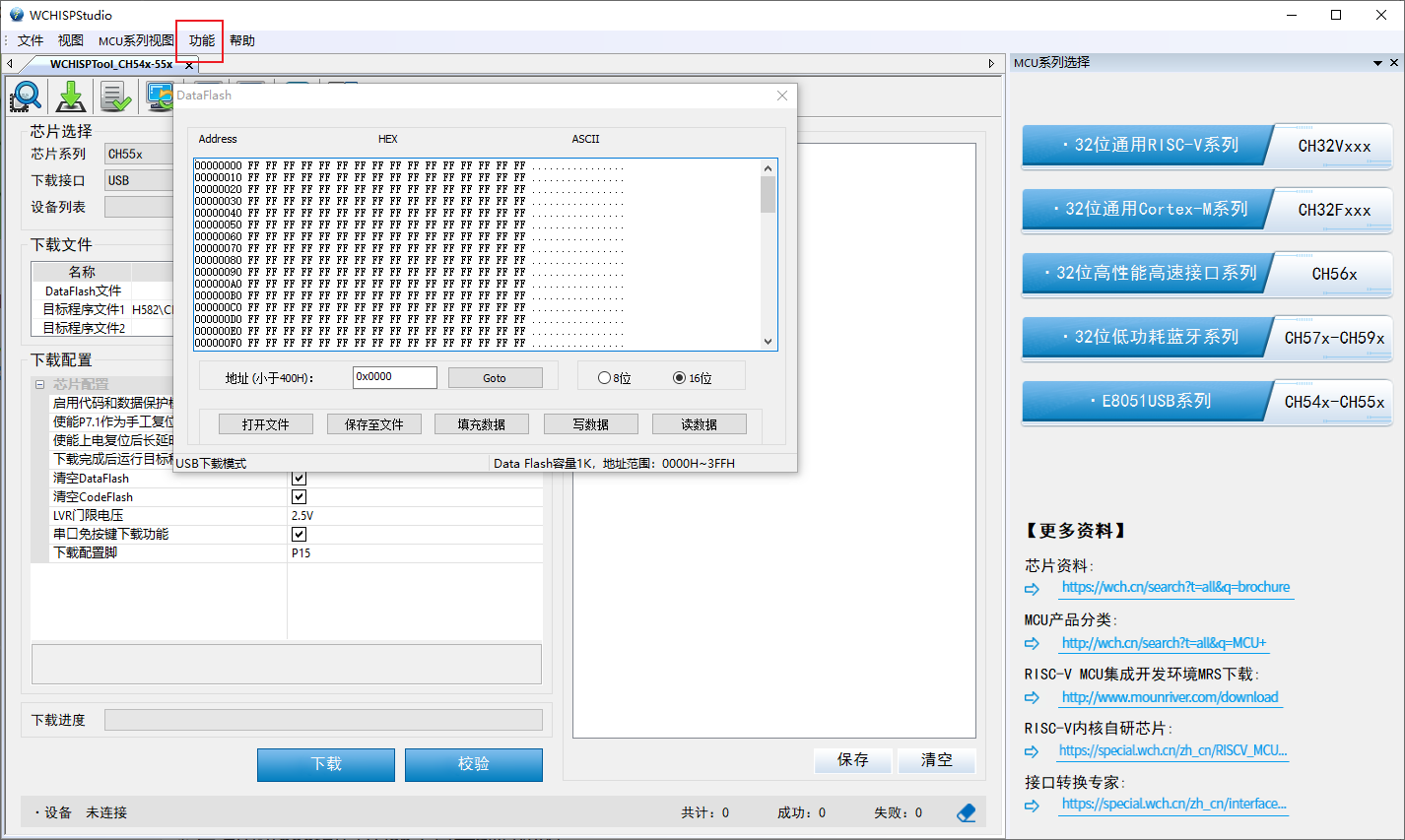Click the hex view vertical scrollbar thumb
Image resolution: width=1405 pixels, height=840 pixels.
tap(769, 194)
